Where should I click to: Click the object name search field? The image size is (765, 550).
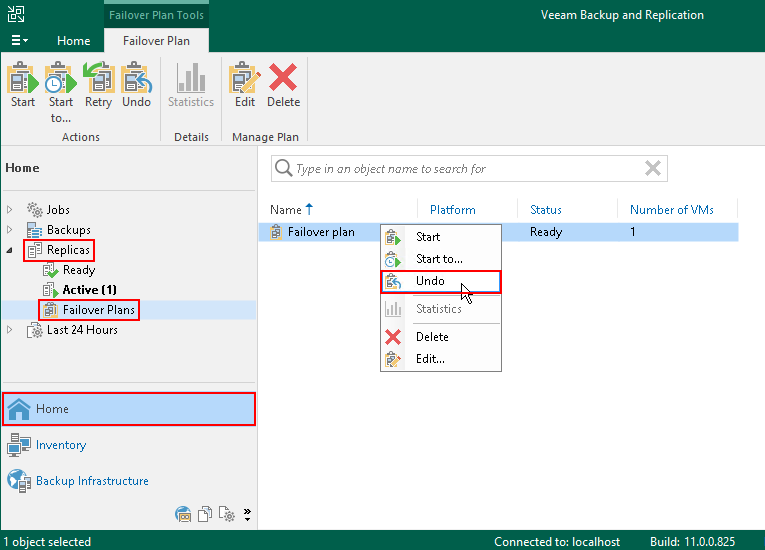click(460, 169)
